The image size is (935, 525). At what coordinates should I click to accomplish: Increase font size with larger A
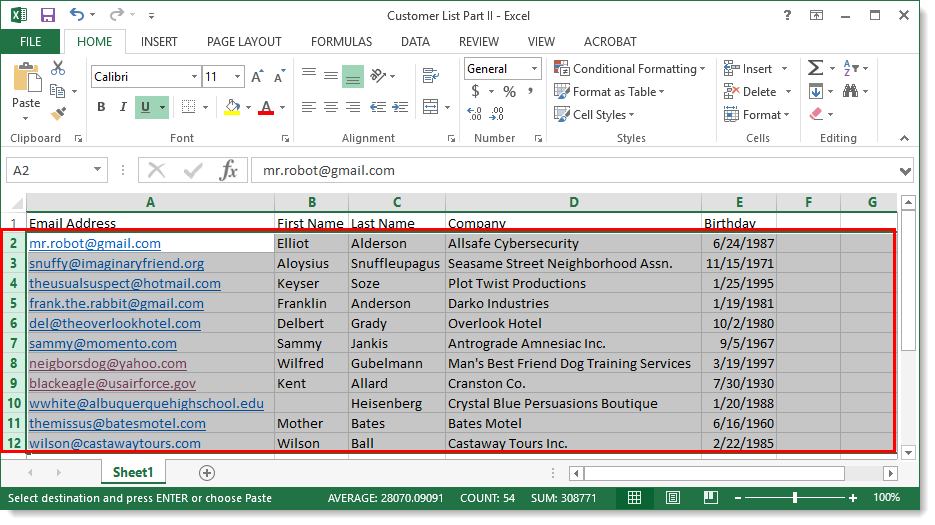257,76
